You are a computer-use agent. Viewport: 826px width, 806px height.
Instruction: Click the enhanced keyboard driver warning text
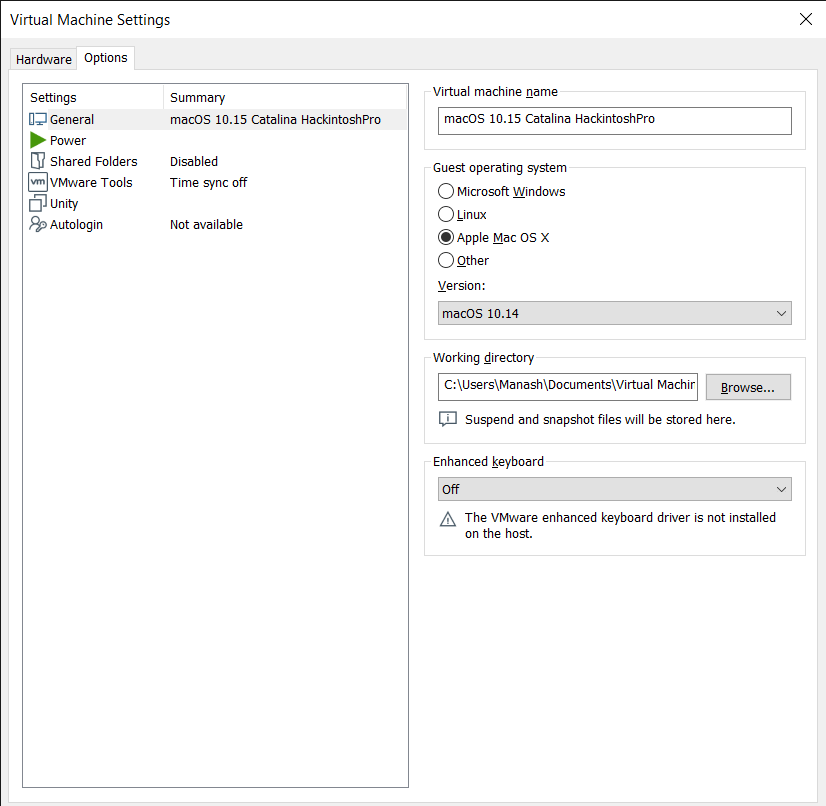[x=620, y=526]
